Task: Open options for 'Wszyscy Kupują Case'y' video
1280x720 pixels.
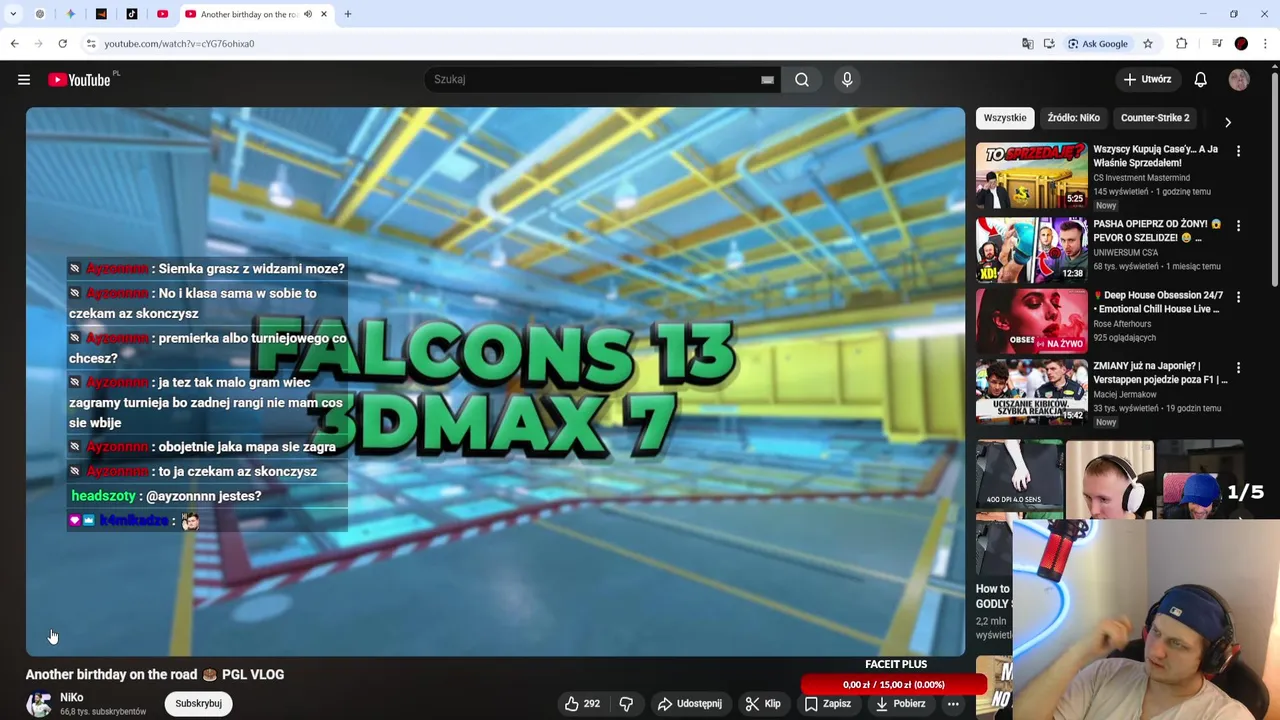Action: [x=1238, y=151]
